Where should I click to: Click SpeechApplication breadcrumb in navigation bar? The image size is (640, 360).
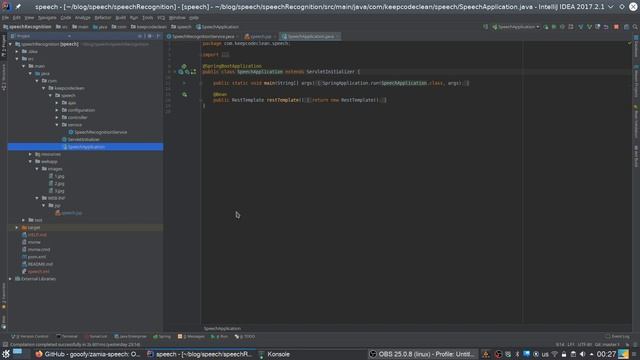pyautogui.click(x=217, y=27)
